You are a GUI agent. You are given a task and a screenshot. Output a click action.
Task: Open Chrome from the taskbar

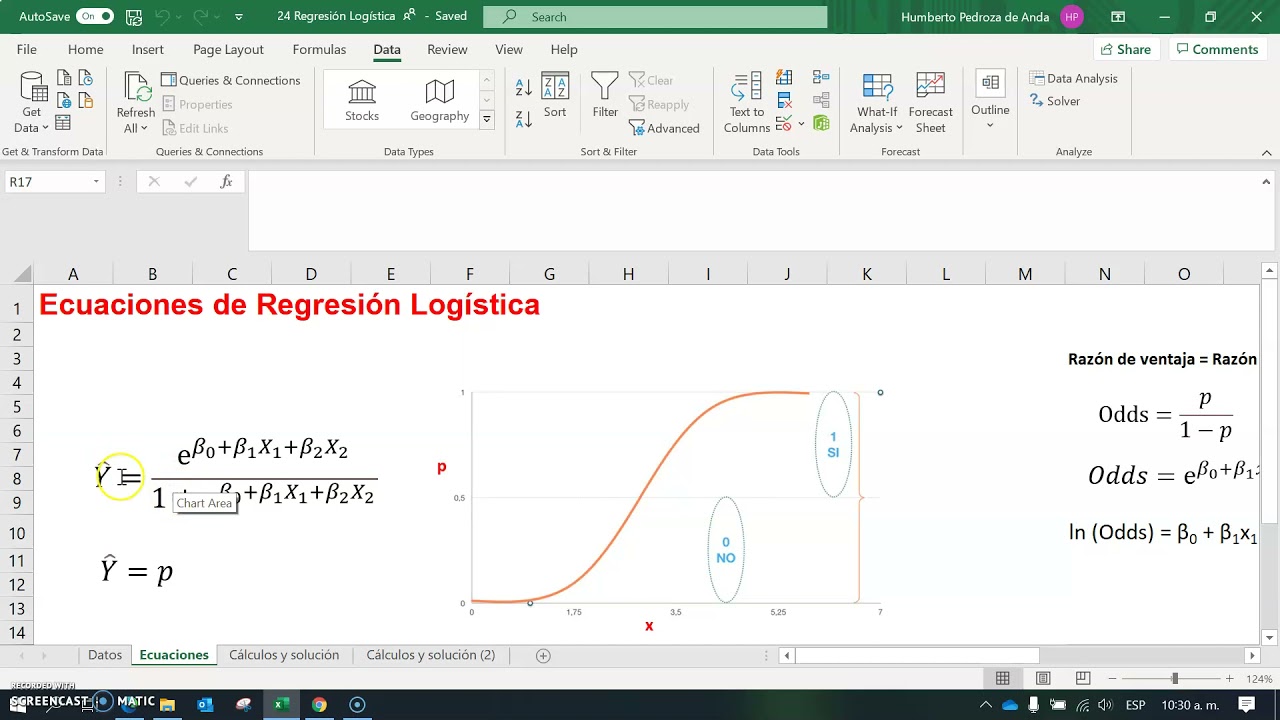tap(319, 705)
